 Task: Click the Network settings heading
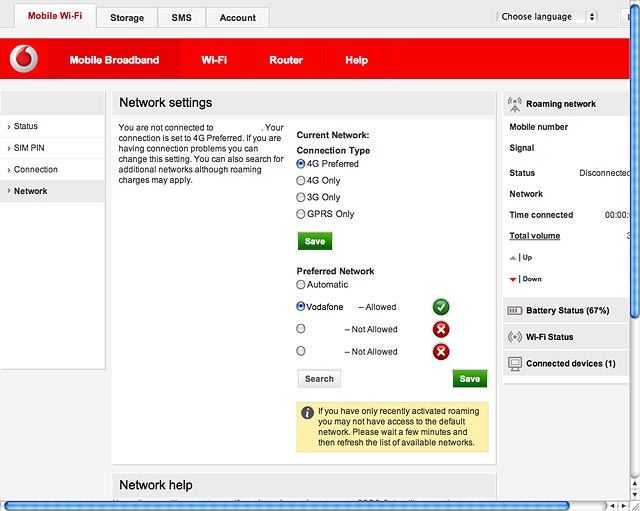pyautogui.click(x=166, y=102)
